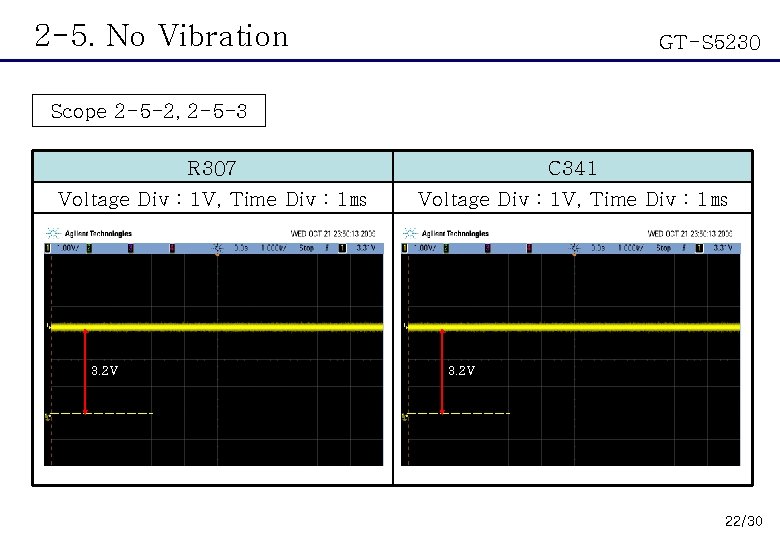
Task: Click the Agilent logo in C341 scope
Action: [x=409, y=233]
